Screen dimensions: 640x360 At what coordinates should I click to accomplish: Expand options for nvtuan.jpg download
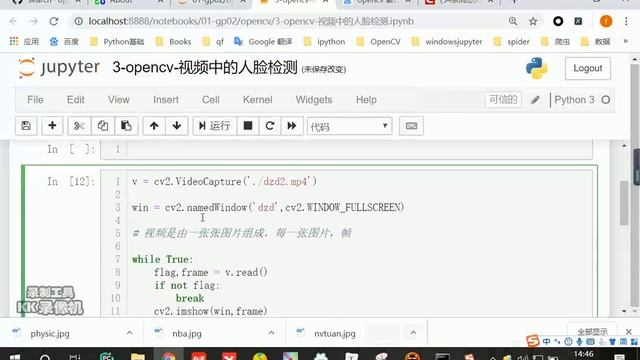tap(413, 333)
